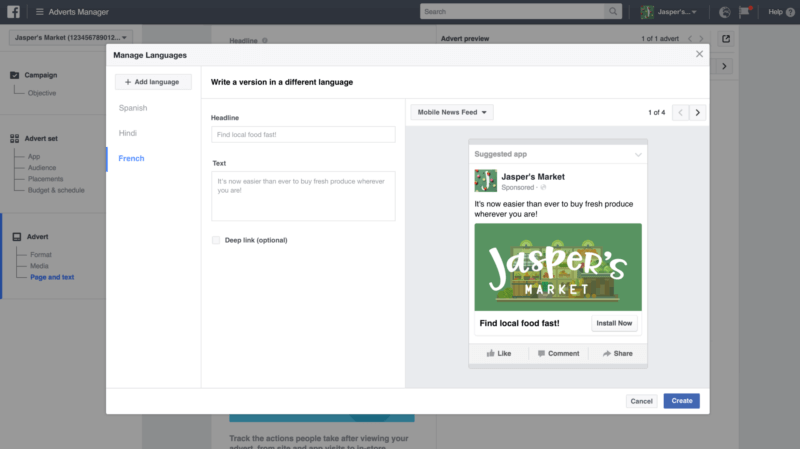The height and width of the screenshot is (449, 800).
Task: Click 'Find local food fast!' headline in preview
Action: [x=519, y=323]
